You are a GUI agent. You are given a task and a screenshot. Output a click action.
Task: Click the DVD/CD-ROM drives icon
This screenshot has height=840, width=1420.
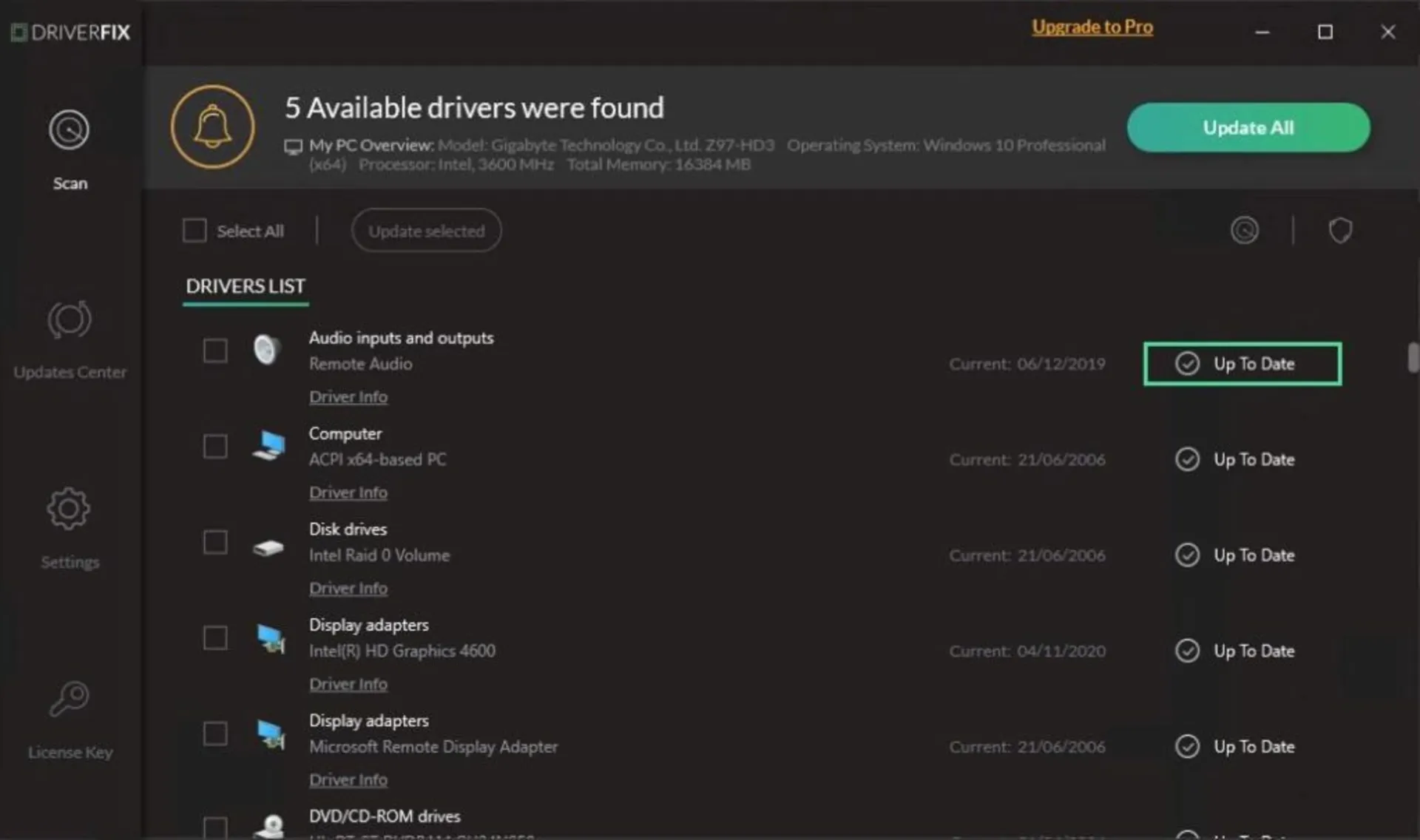[x=269, y=825]
